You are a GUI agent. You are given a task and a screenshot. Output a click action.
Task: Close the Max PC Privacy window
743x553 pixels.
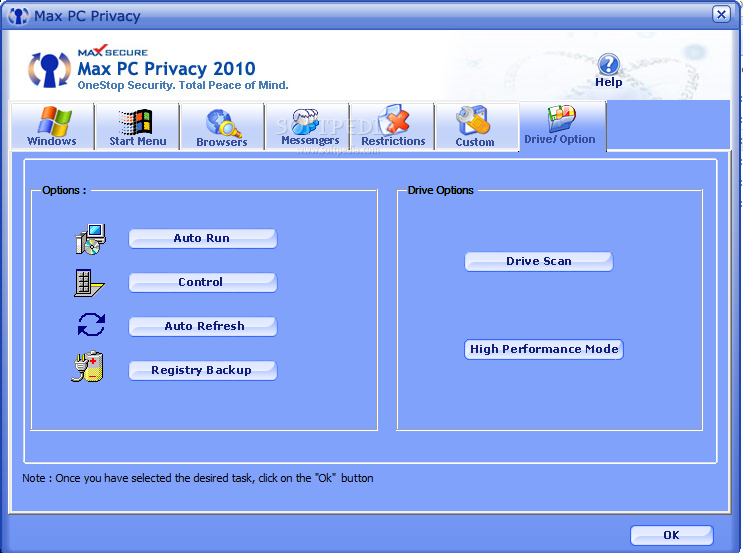[x=721, y=15]
